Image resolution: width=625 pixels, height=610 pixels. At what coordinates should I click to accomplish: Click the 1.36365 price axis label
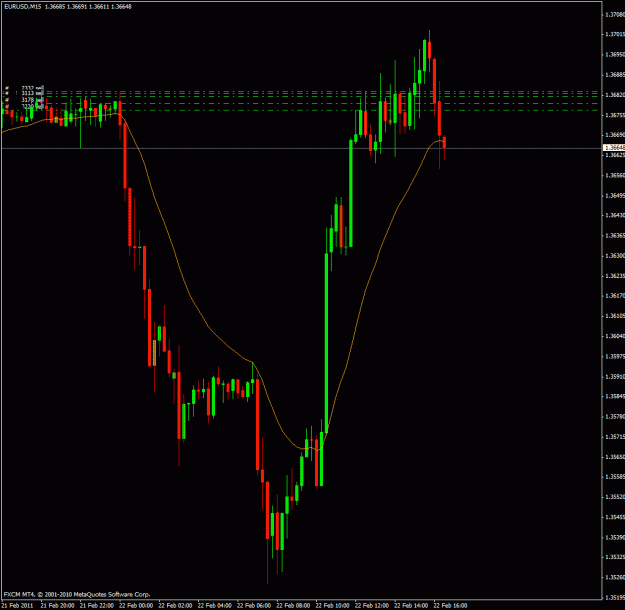(x=615, y=235)
